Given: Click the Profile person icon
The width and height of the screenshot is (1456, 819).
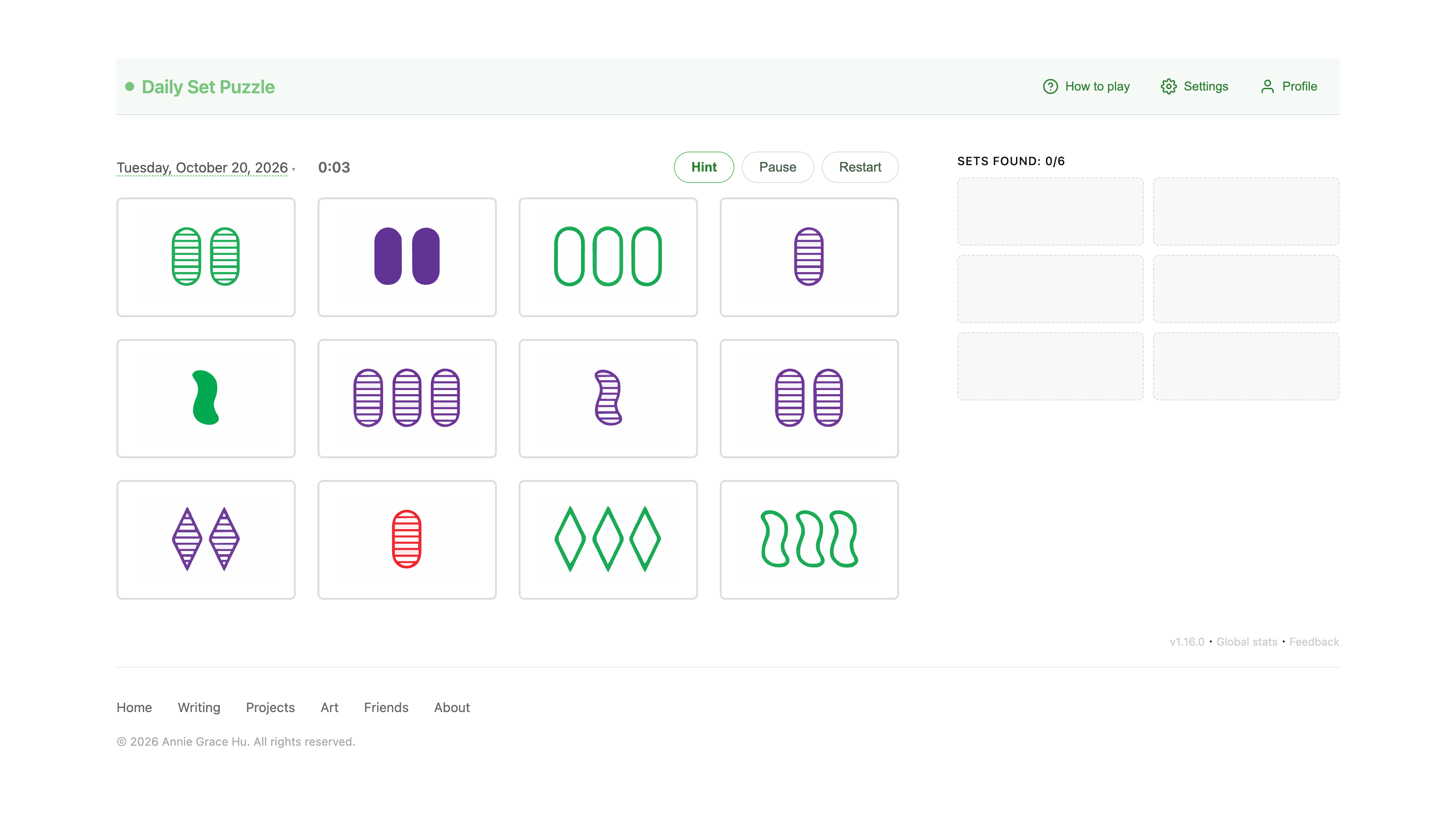Looking at the screenshot, I should (x=1267, y=86).
